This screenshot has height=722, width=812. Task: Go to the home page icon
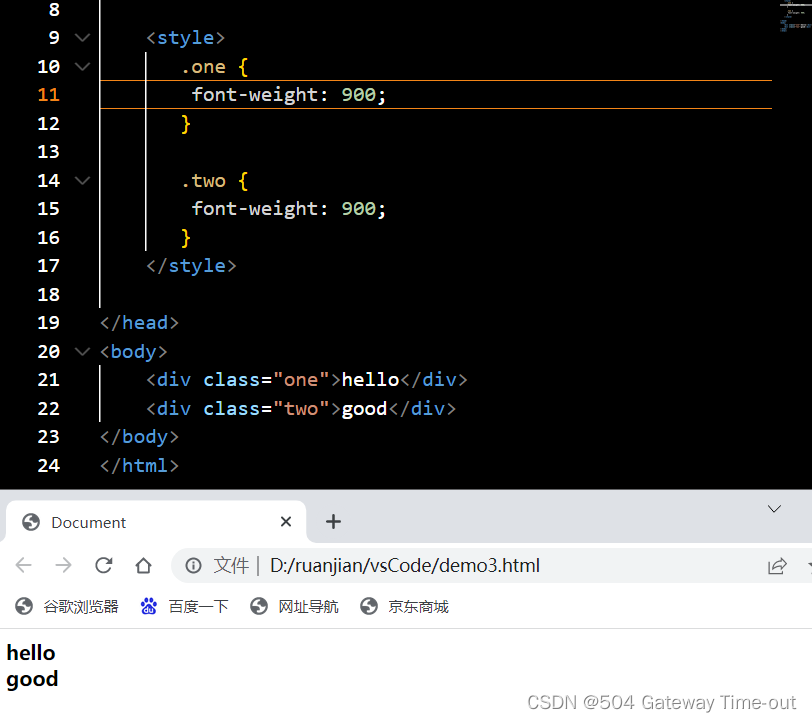click(143, 565)
